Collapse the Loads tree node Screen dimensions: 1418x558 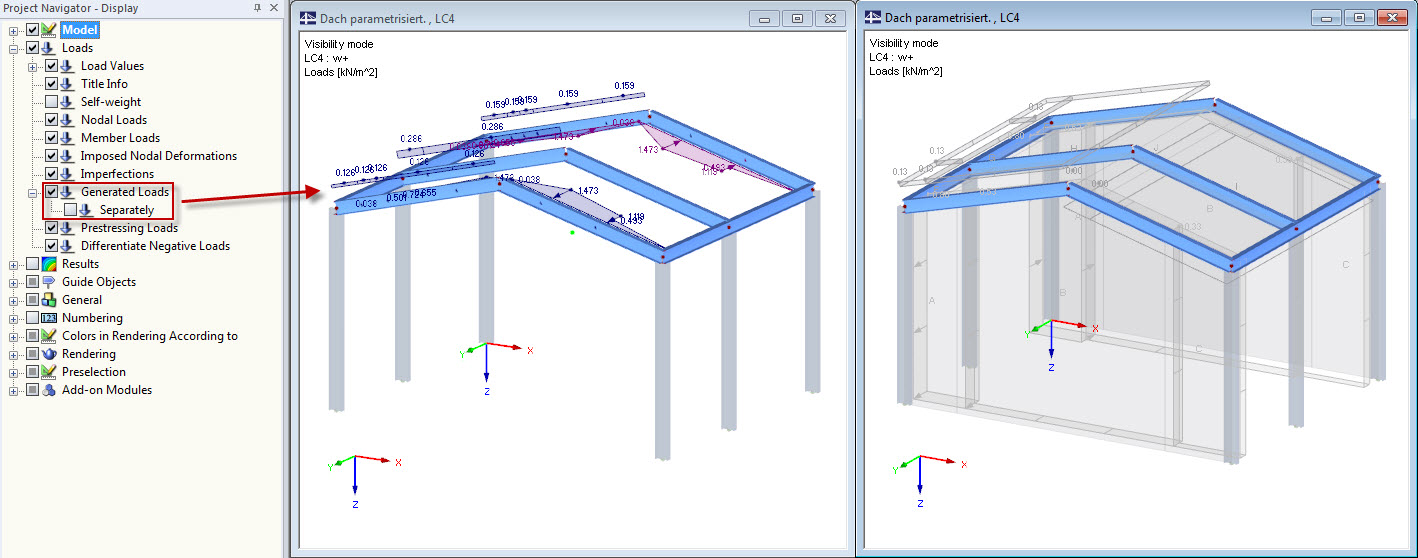14,48
